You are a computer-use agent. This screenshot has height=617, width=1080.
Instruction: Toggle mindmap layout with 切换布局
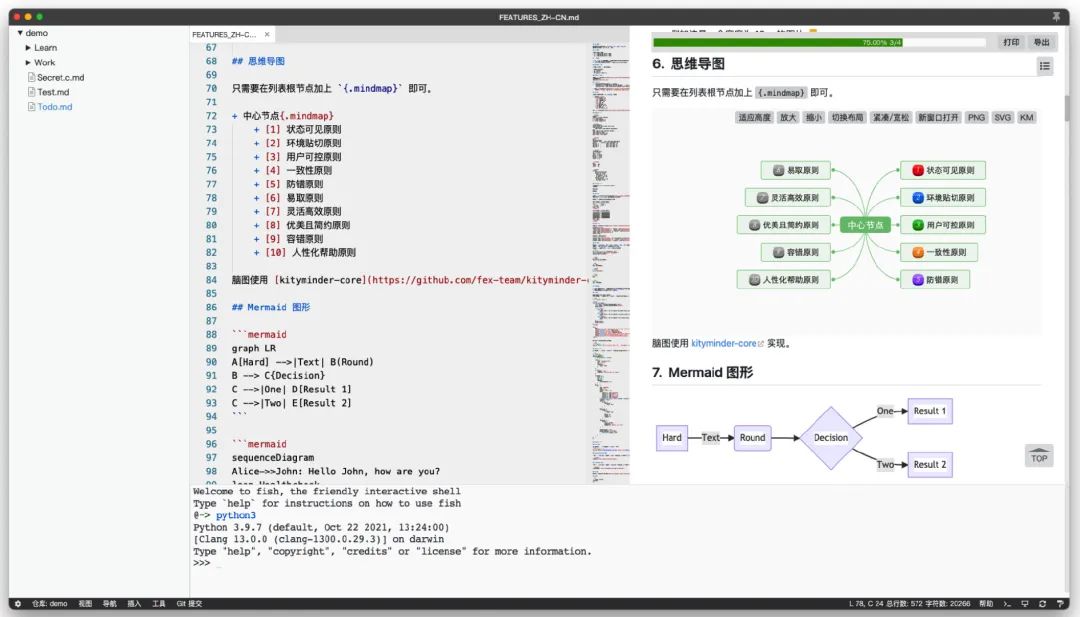pyautogui.click(x=847, y=117)
